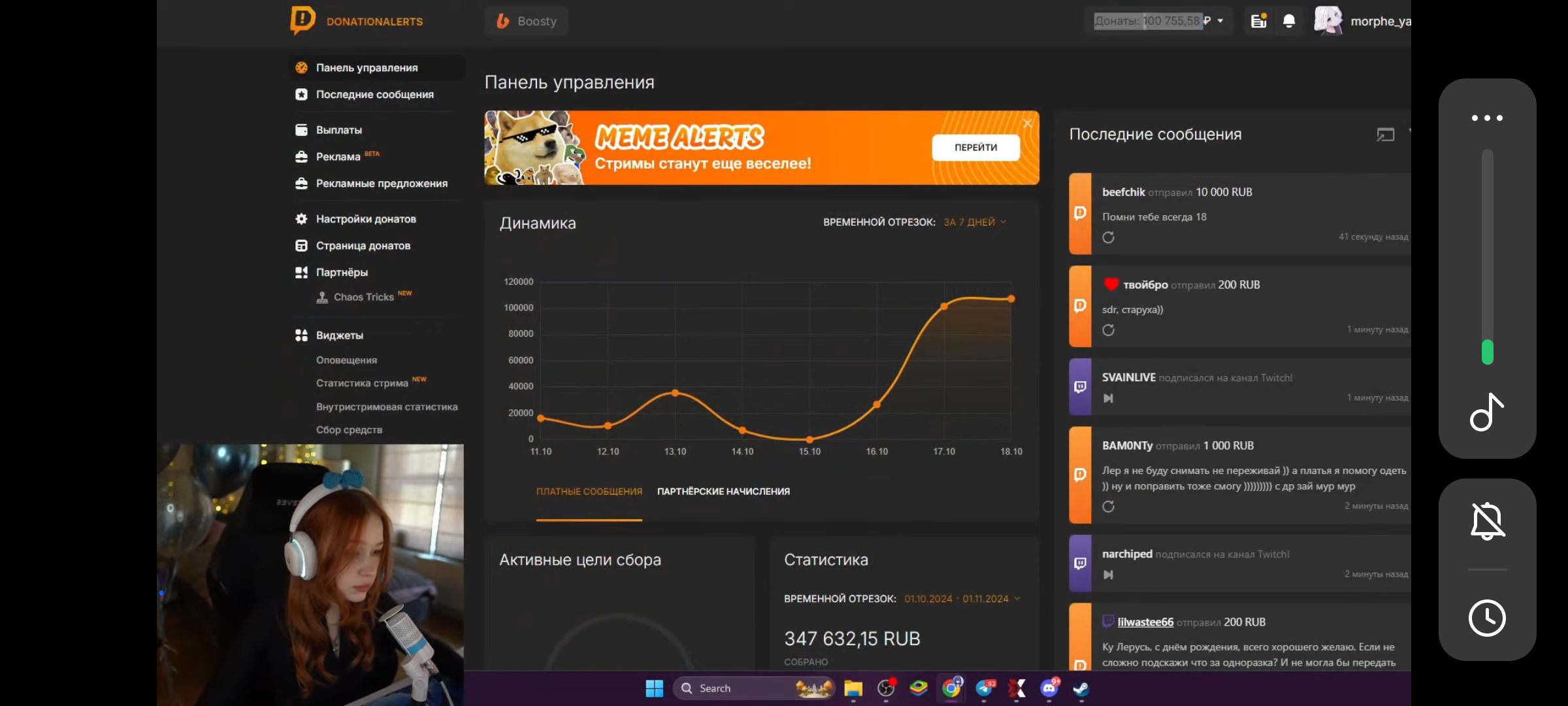The height and width of the screenshot is (706, 1568).
Task: Change Динамика period from ЗА 7 ДНЕЙ
Action: [x=974, y=222]
